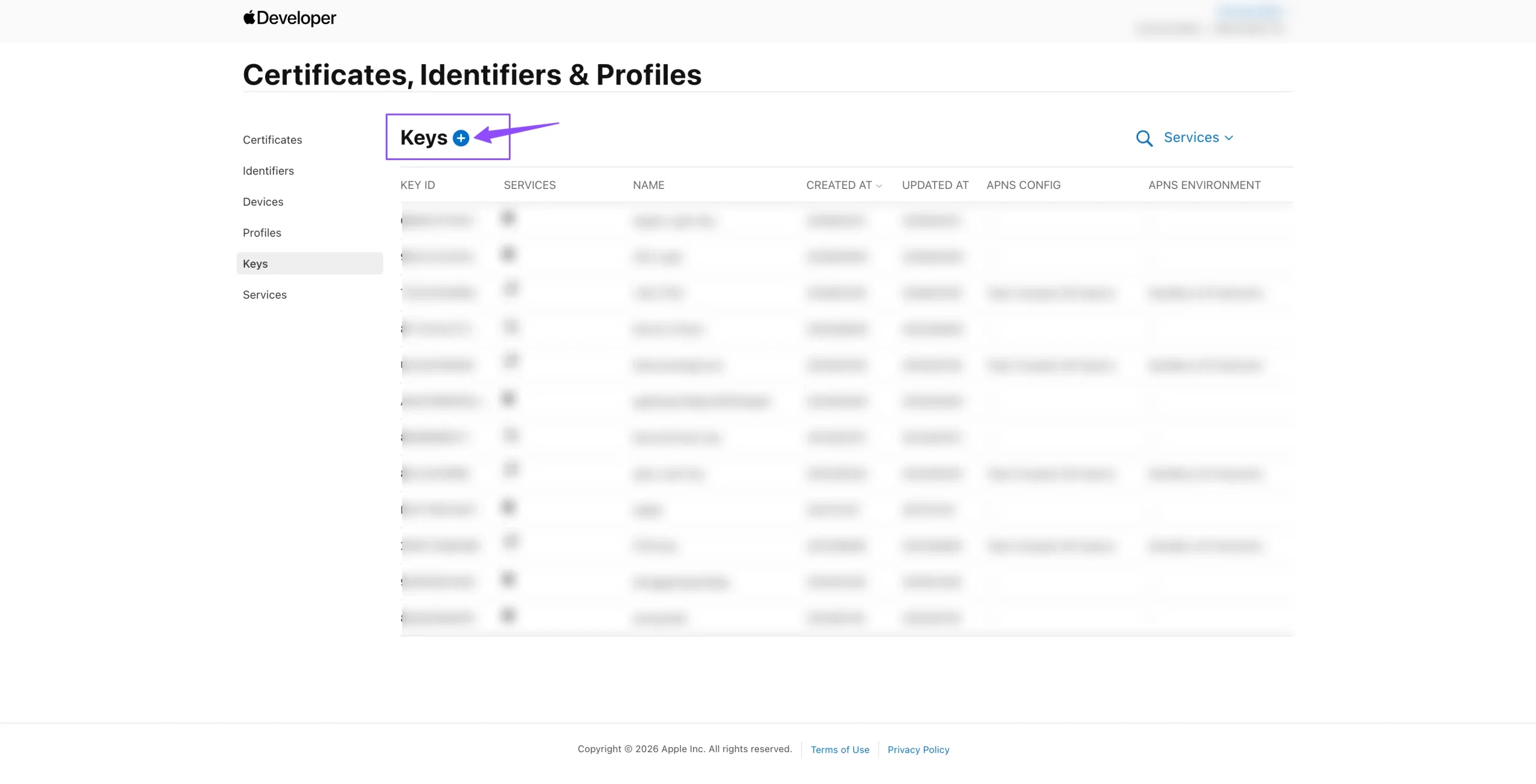Click the Name column header
The height and width of the screenshot is (784, 1536).
649,185
